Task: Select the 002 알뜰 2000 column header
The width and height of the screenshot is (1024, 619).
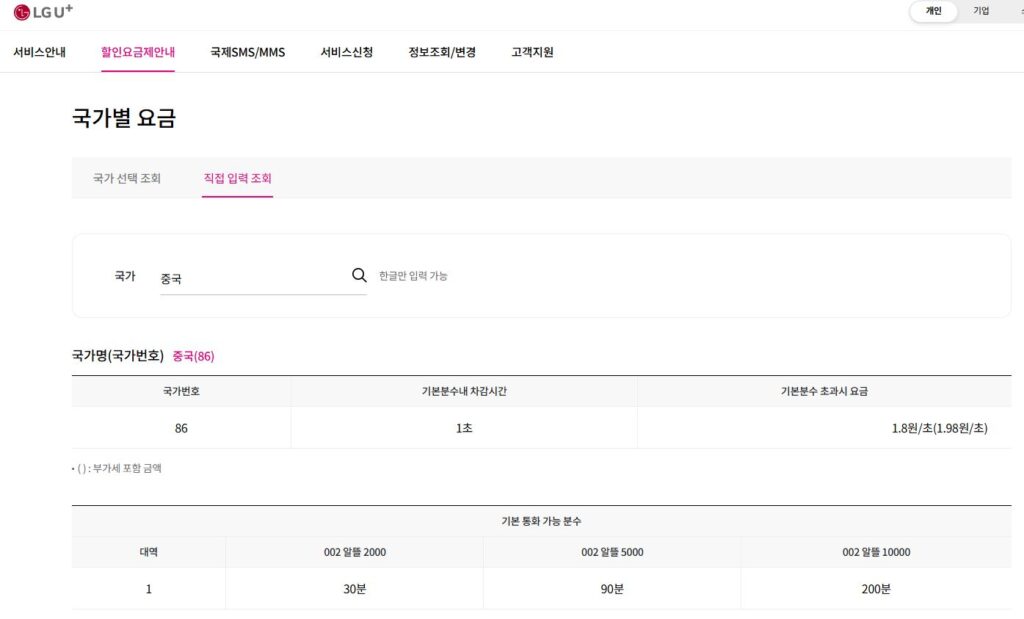Action: pos(353,553)
